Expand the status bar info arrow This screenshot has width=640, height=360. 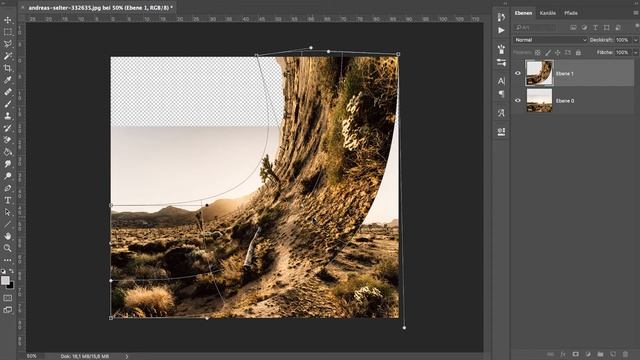(x=127, y=356)
